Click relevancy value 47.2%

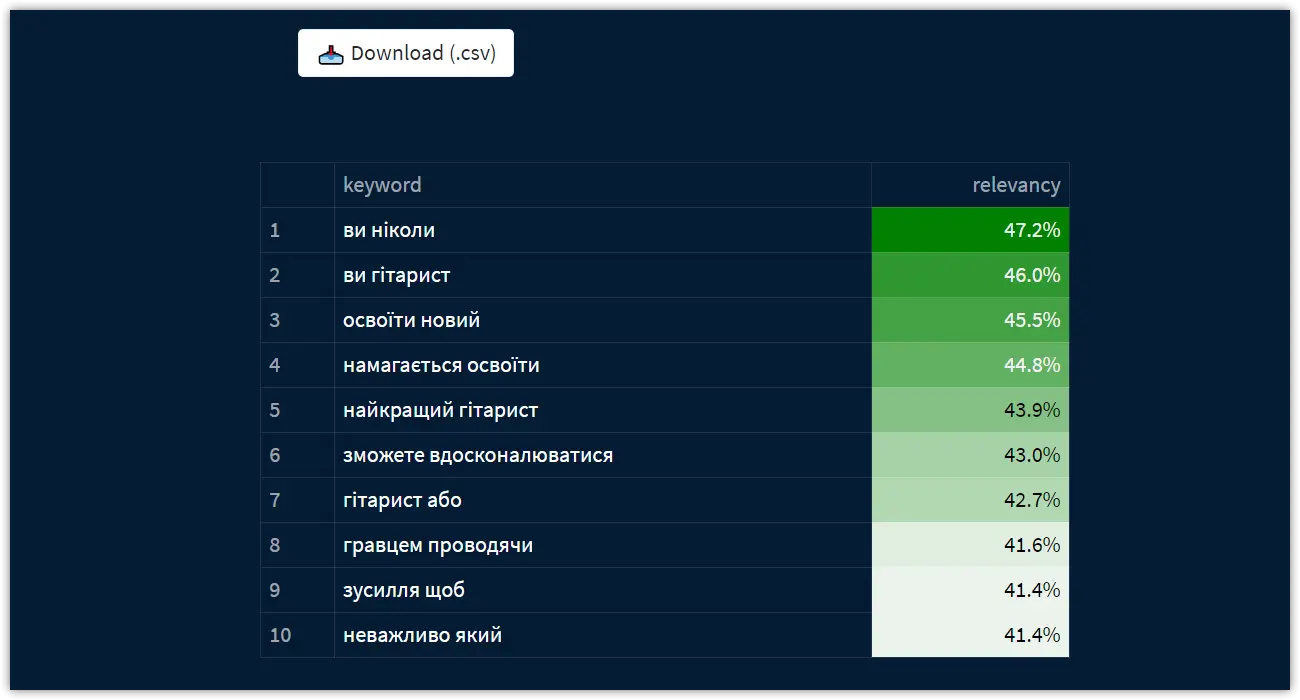[x=970, y=230]
